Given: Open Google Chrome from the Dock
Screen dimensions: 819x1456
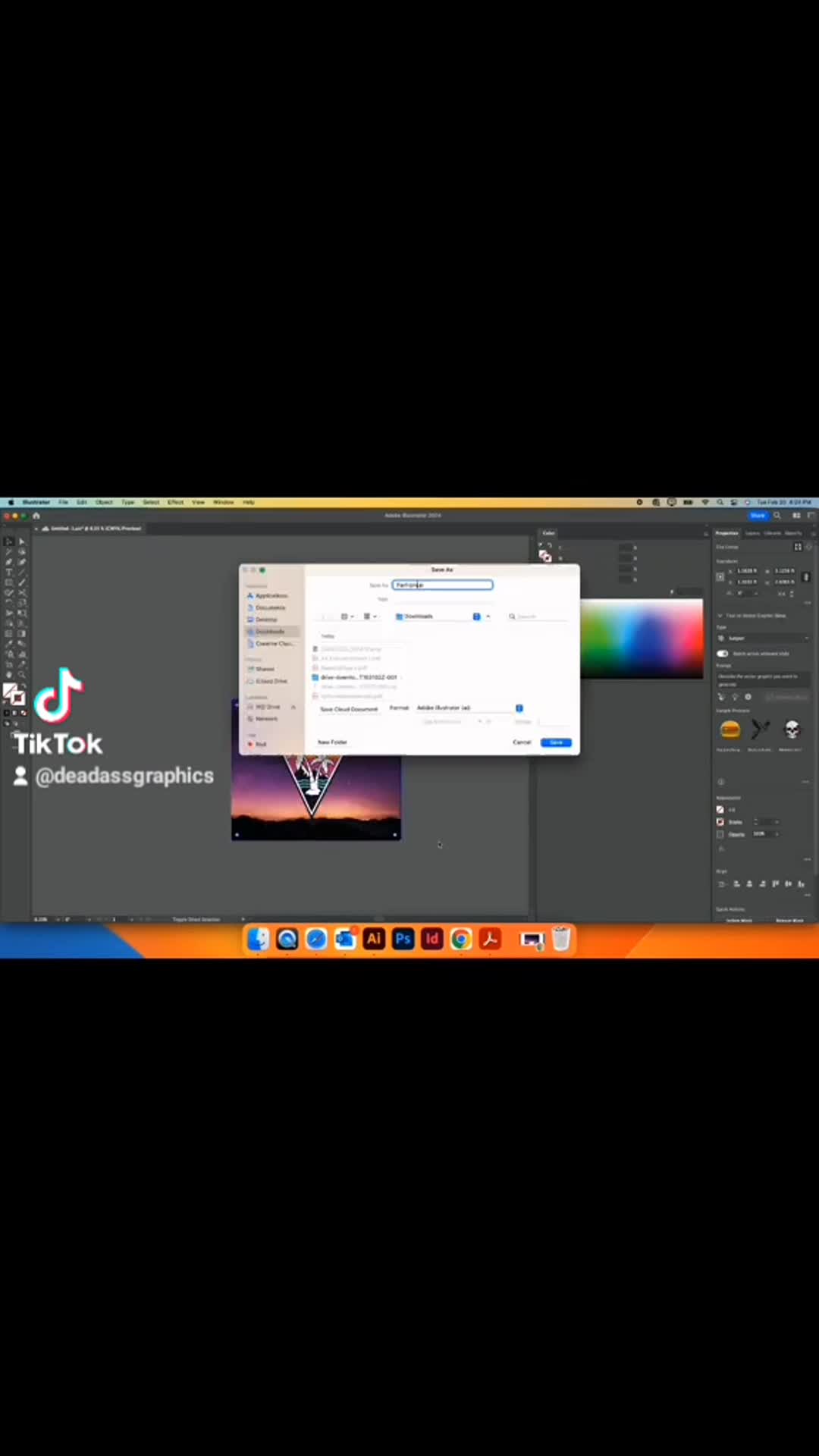Looking at the screenshot, I should pyautogui.click(x=460, y=939).
